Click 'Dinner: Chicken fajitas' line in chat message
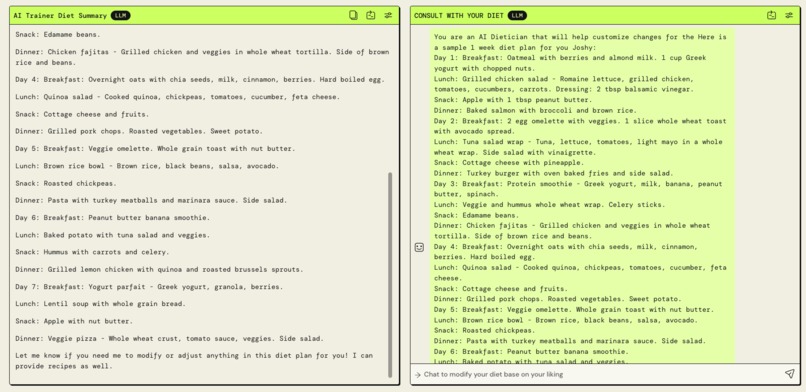Image resolution: width=806 pixels, height=392 pixels. coord(572,231)
